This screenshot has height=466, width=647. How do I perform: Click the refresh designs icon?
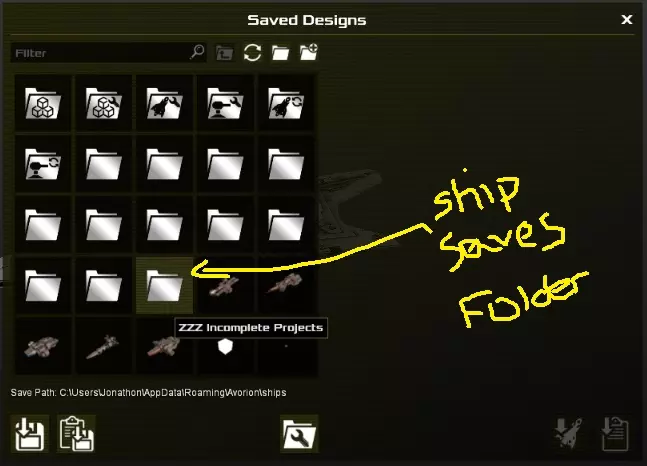(252, 53)
